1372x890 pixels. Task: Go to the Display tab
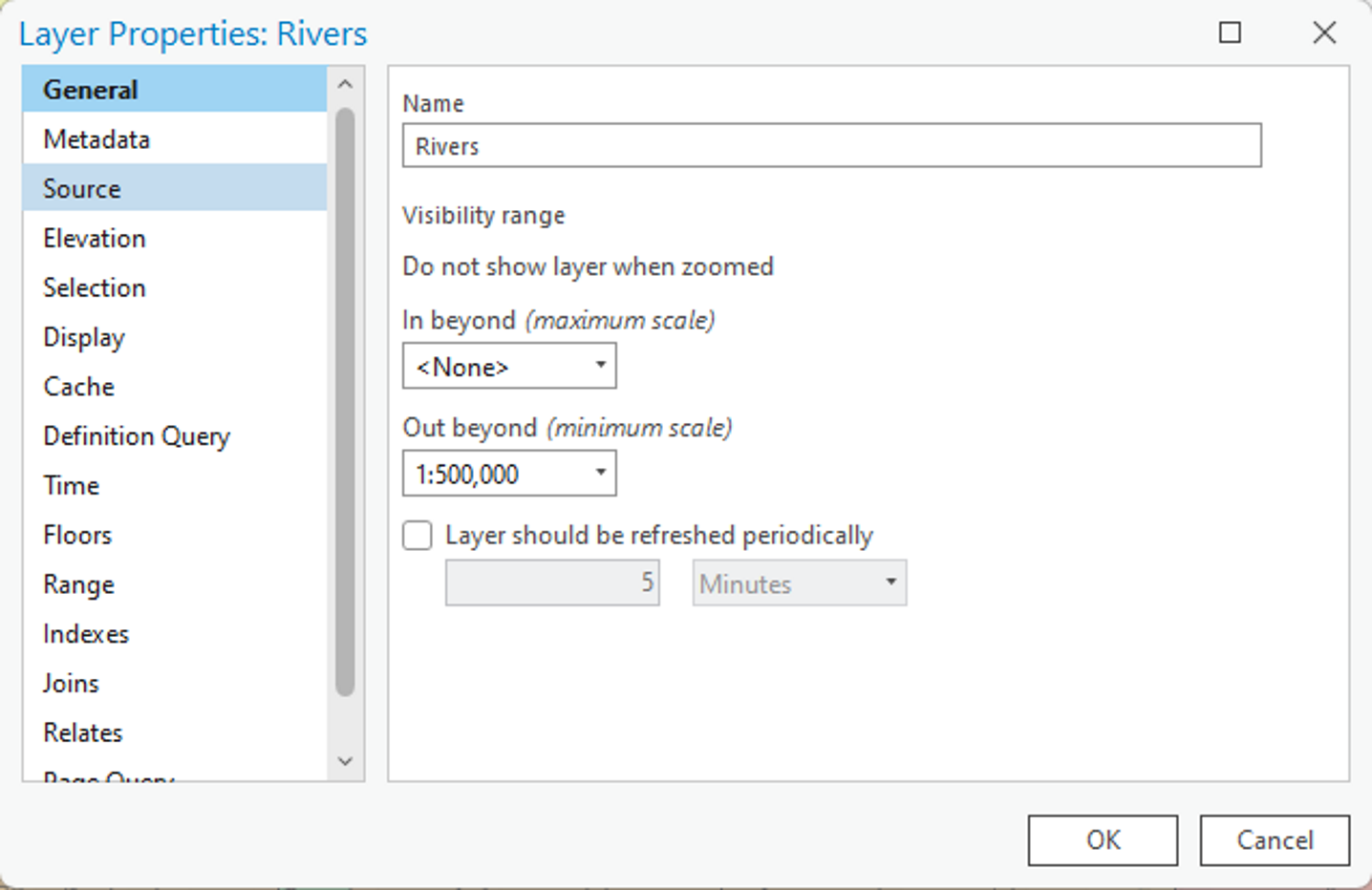pyautogui.click(x=84, y=337)
